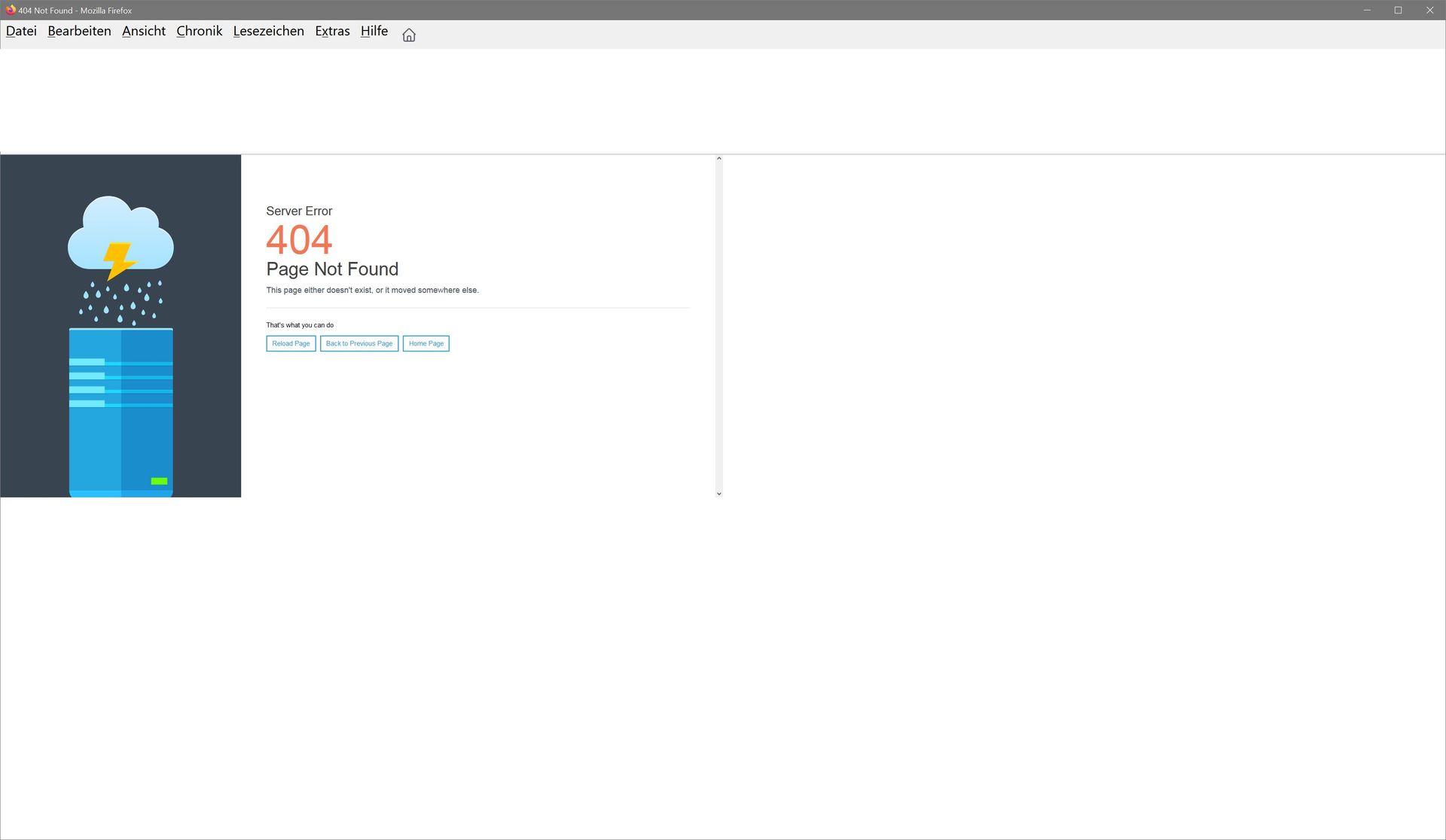The width and height of the screenshot is (1446, 840).
Task: Open the Bearbeiten menu
Action: click(79, 31)
